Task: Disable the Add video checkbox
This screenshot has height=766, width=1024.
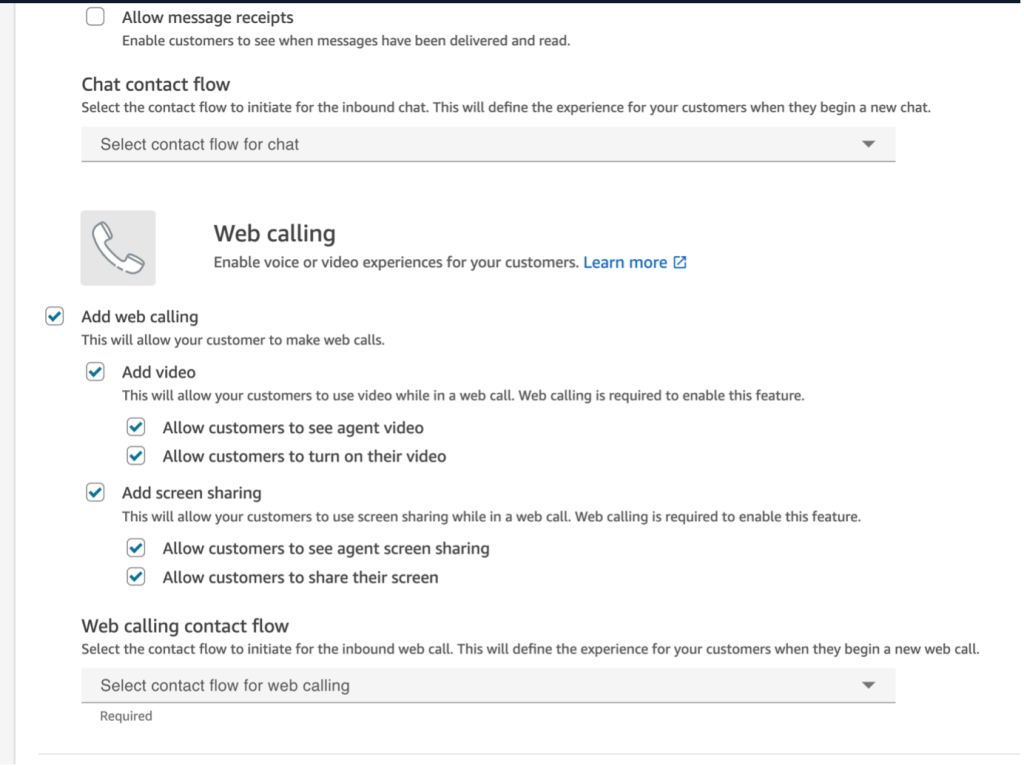Action: click(95, 372)
